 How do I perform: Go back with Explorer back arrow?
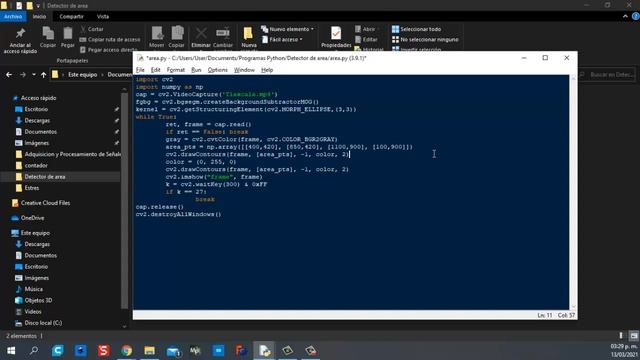(9, 75)
